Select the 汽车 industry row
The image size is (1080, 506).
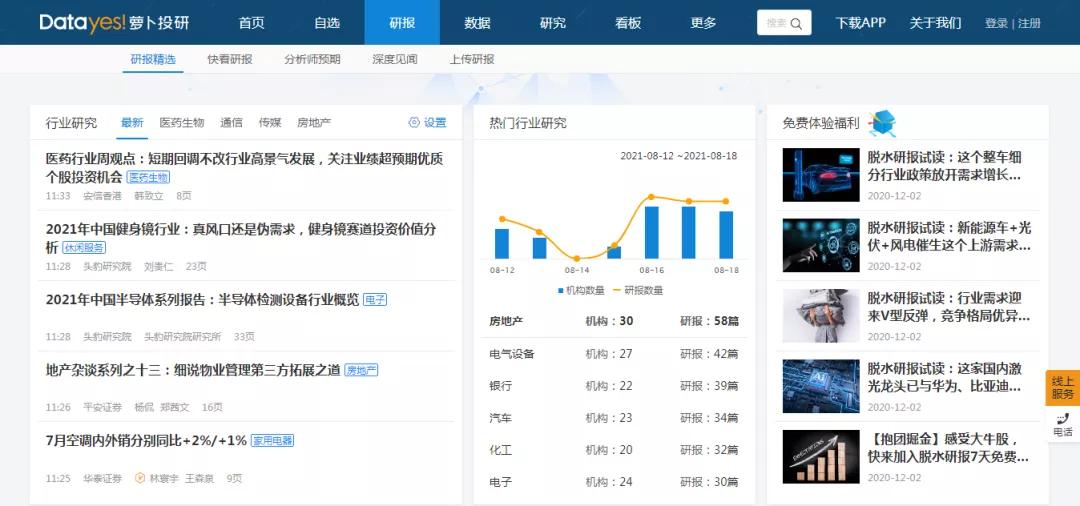click(614, 418)
